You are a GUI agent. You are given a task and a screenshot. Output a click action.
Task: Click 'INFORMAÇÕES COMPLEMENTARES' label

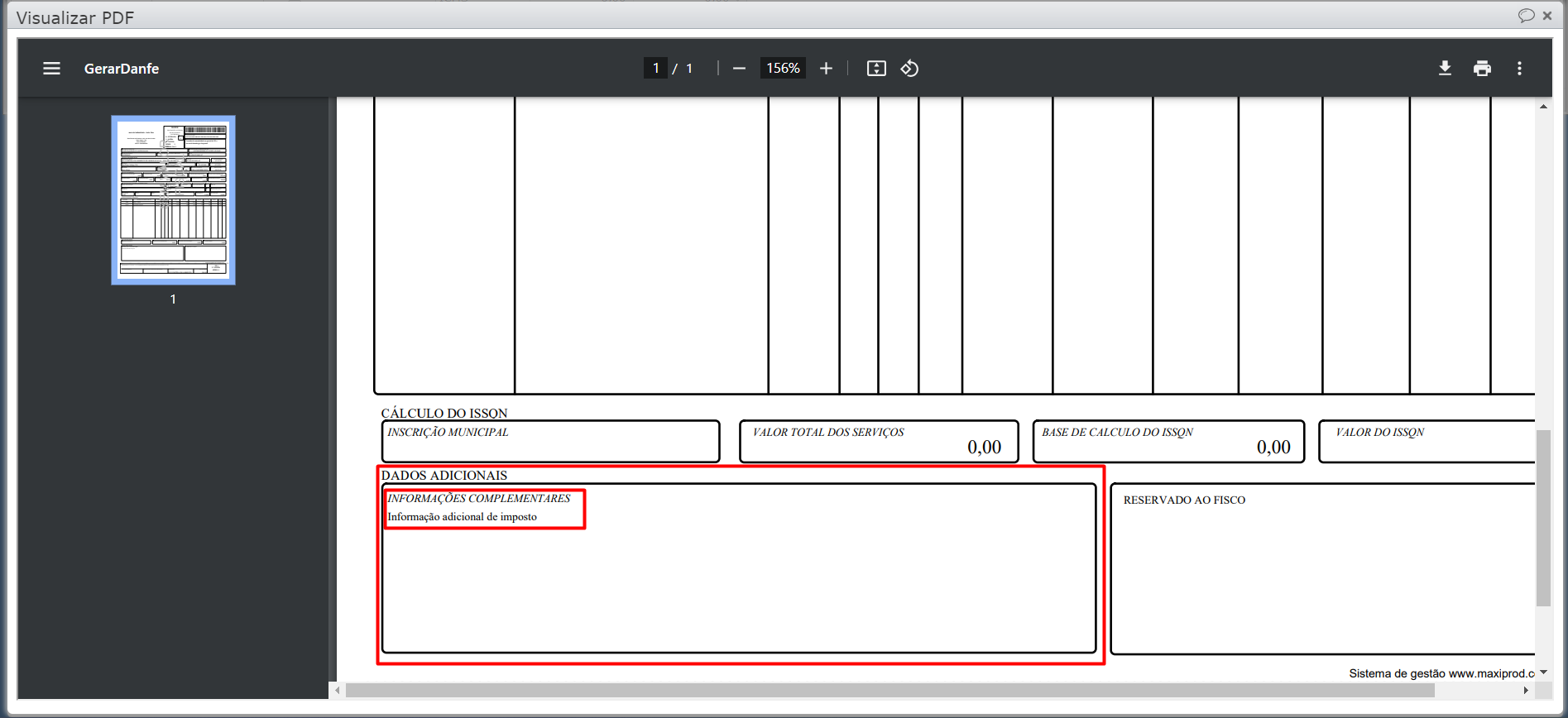479,498
